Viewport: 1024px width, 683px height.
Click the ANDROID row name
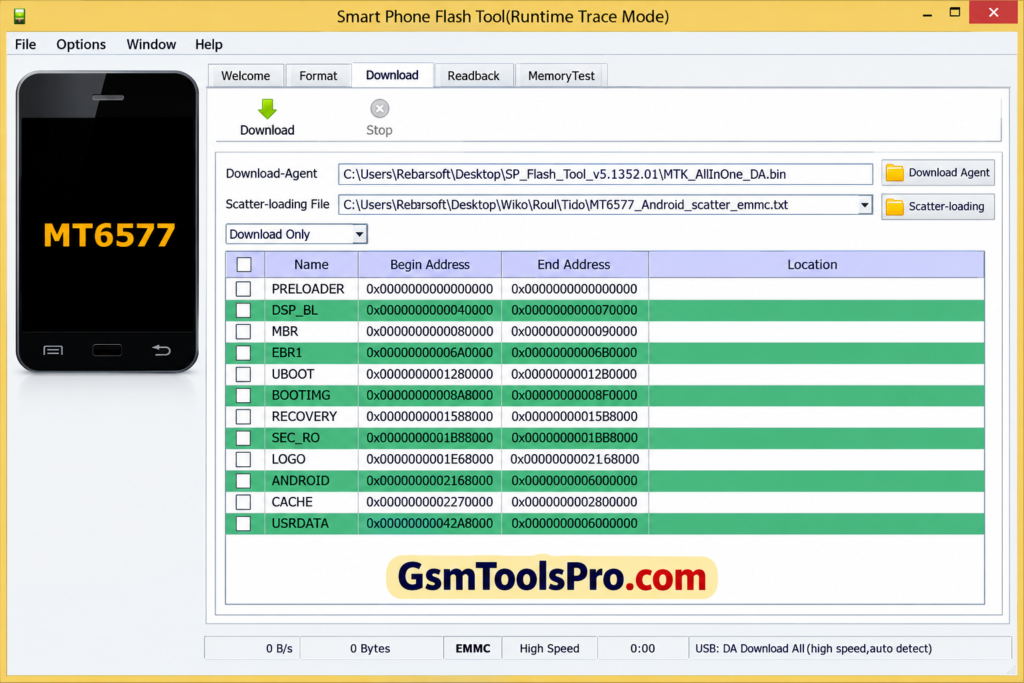[300, 481]
